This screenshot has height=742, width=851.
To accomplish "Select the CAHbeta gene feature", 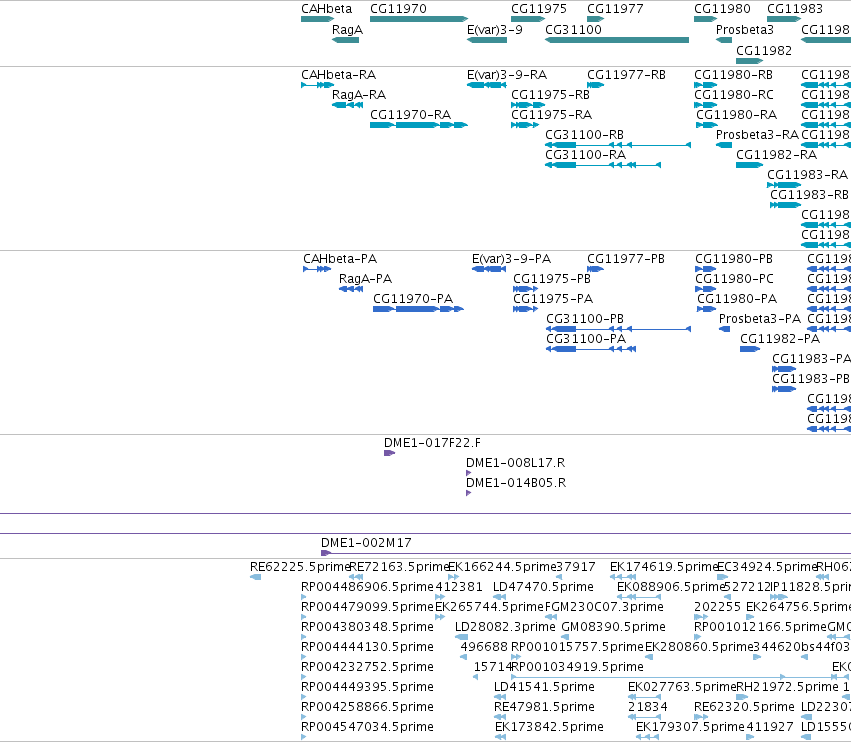I will 317,20.
